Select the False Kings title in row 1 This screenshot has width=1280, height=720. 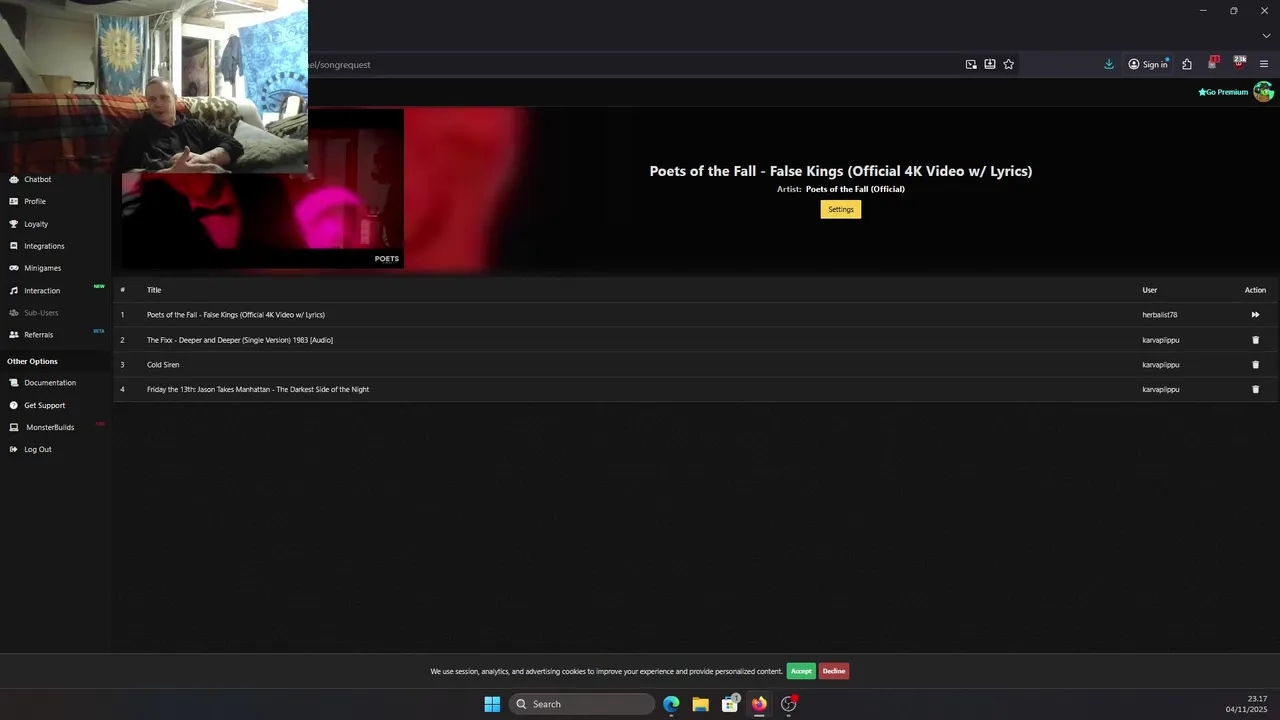coord(236,315)
